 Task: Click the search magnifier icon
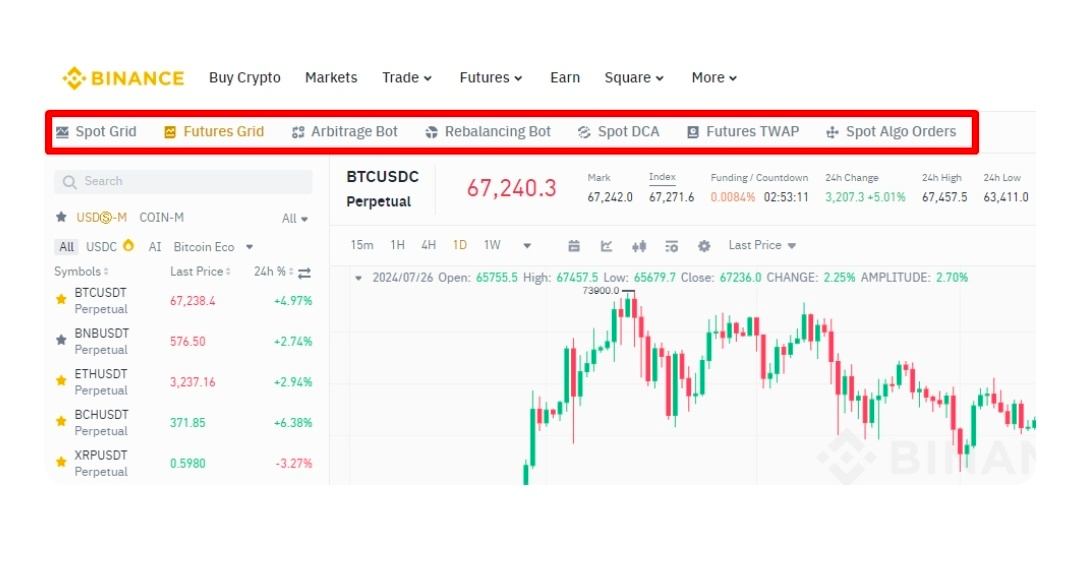click(x=70, y=182)
